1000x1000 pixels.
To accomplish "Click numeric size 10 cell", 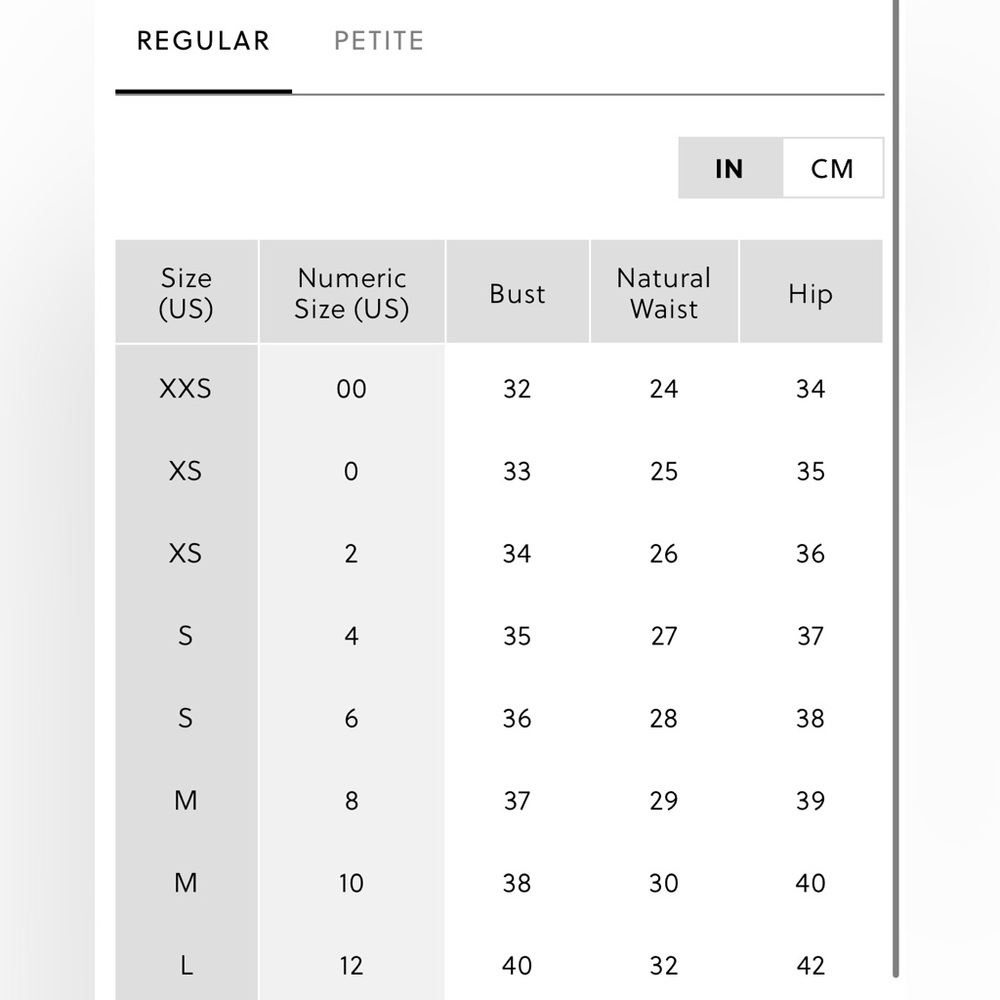I will pyautogui.click(x=351, y=883).
